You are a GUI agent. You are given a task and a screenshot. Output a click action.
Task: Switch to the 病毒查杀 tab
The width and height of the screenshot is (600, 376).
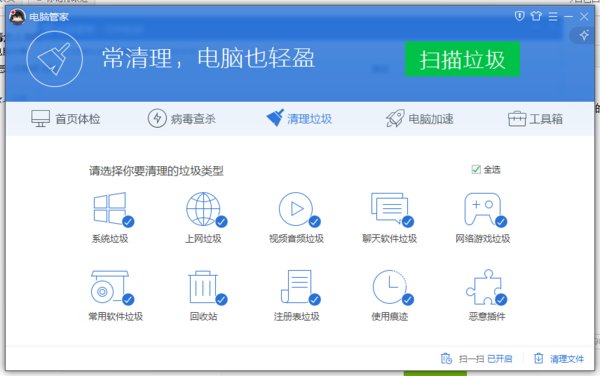tap(182, 119)
